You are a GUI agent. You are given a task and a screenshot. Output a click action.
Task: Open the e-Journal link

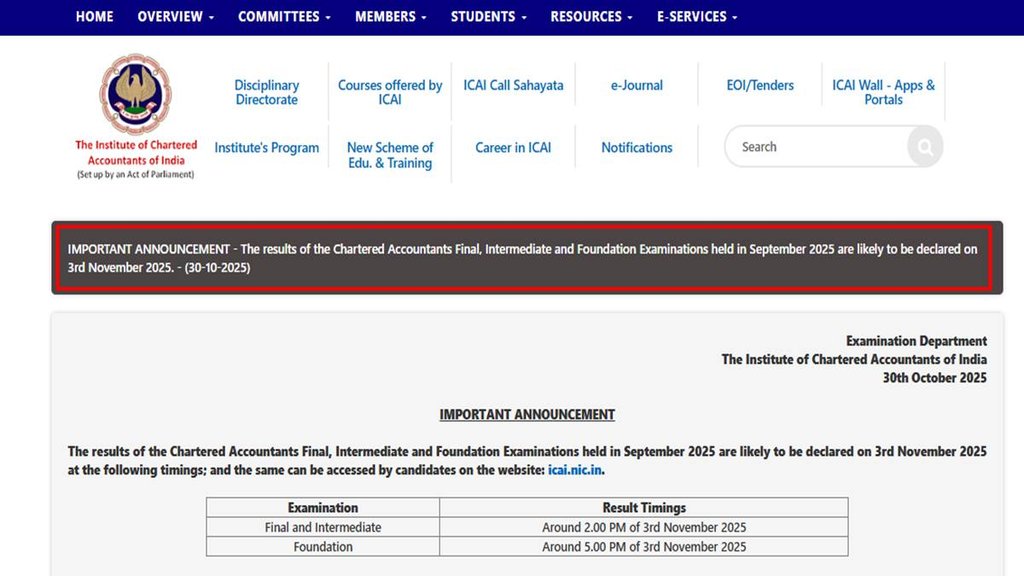pyautogui.click(x=636, y=85)
